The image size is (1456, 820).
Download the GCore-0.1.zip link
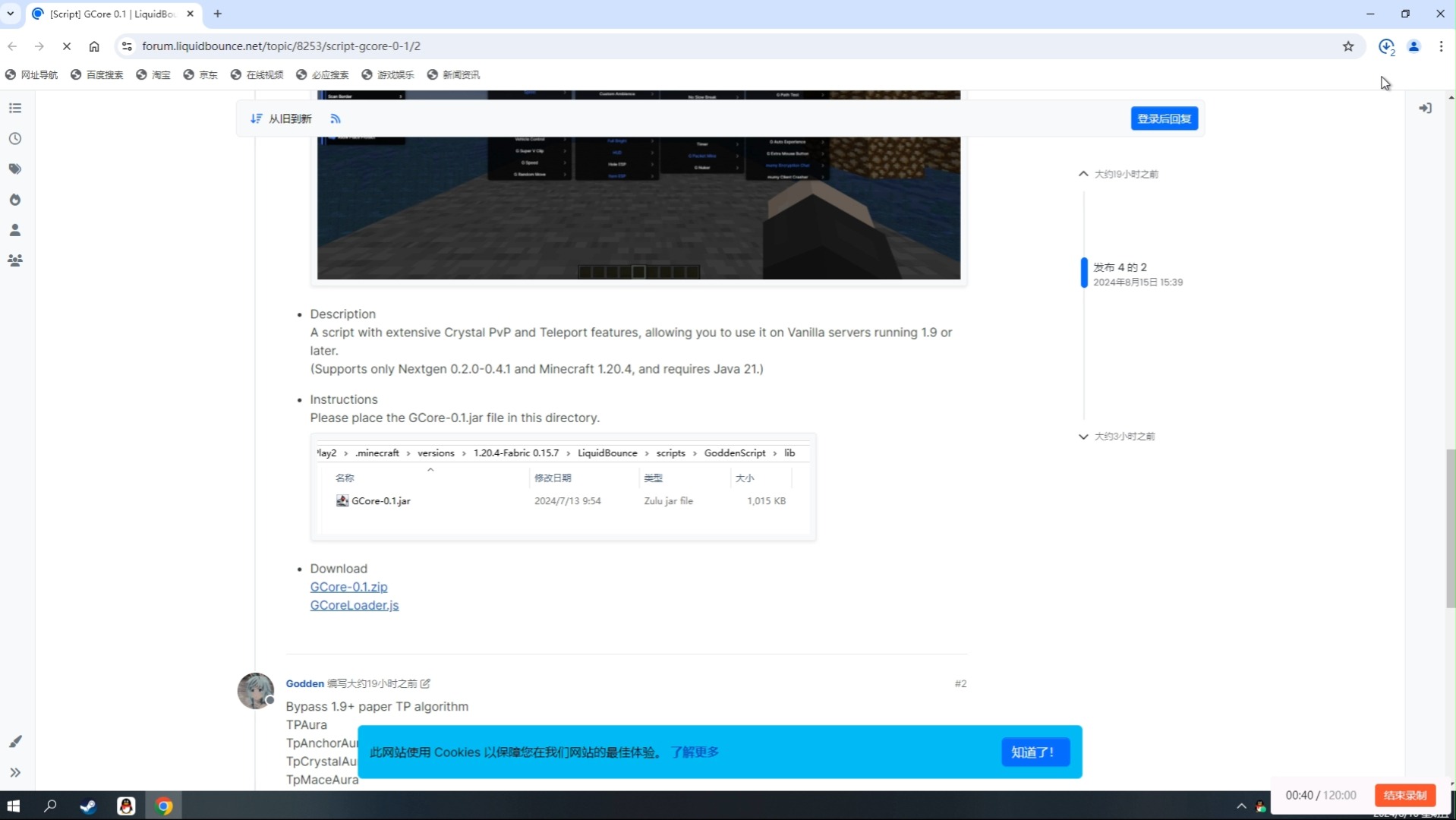coord(348,587)
